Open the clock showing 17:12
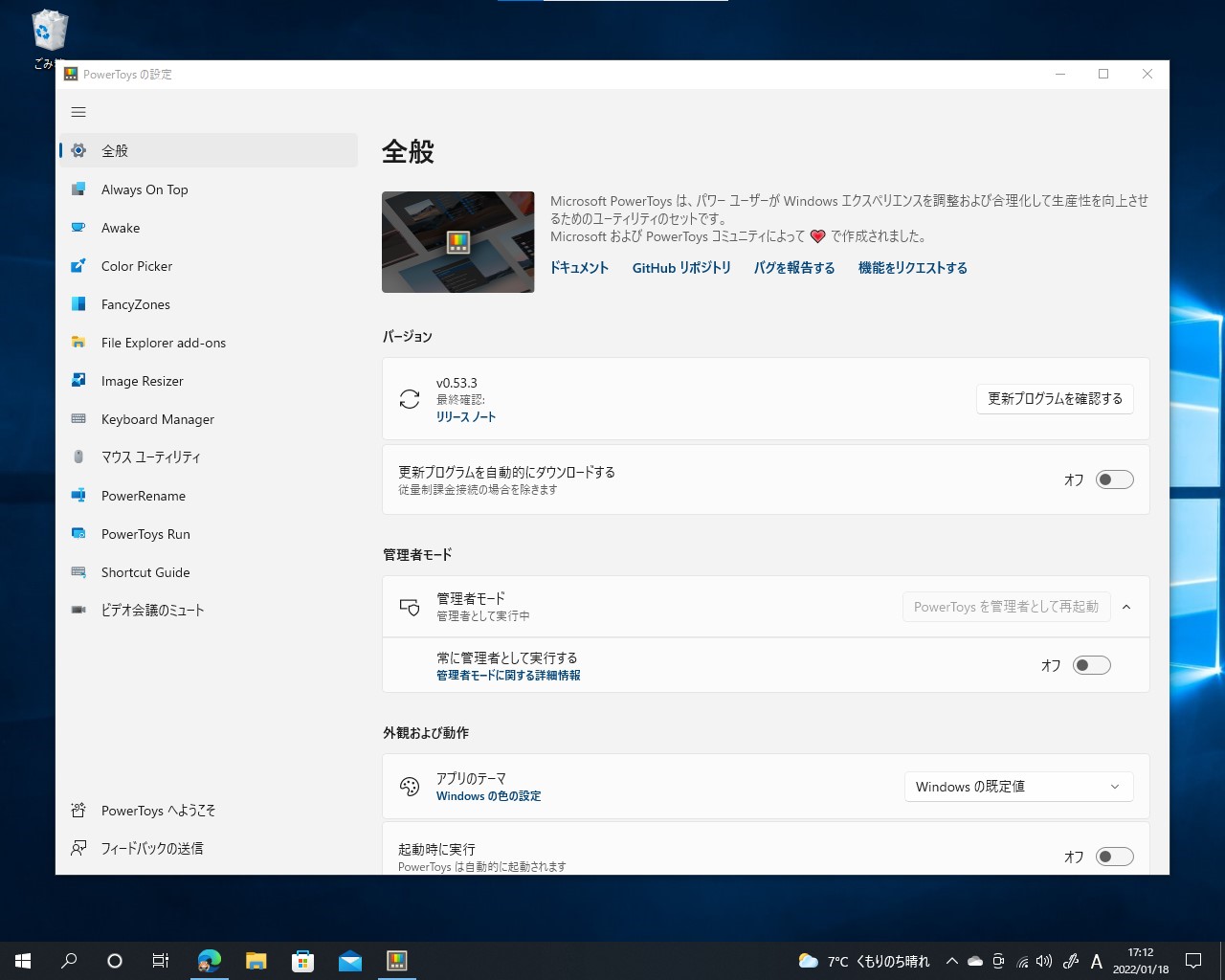Image resolution: width=1225 pixels, height=980 pixels. coord(1141,961)
